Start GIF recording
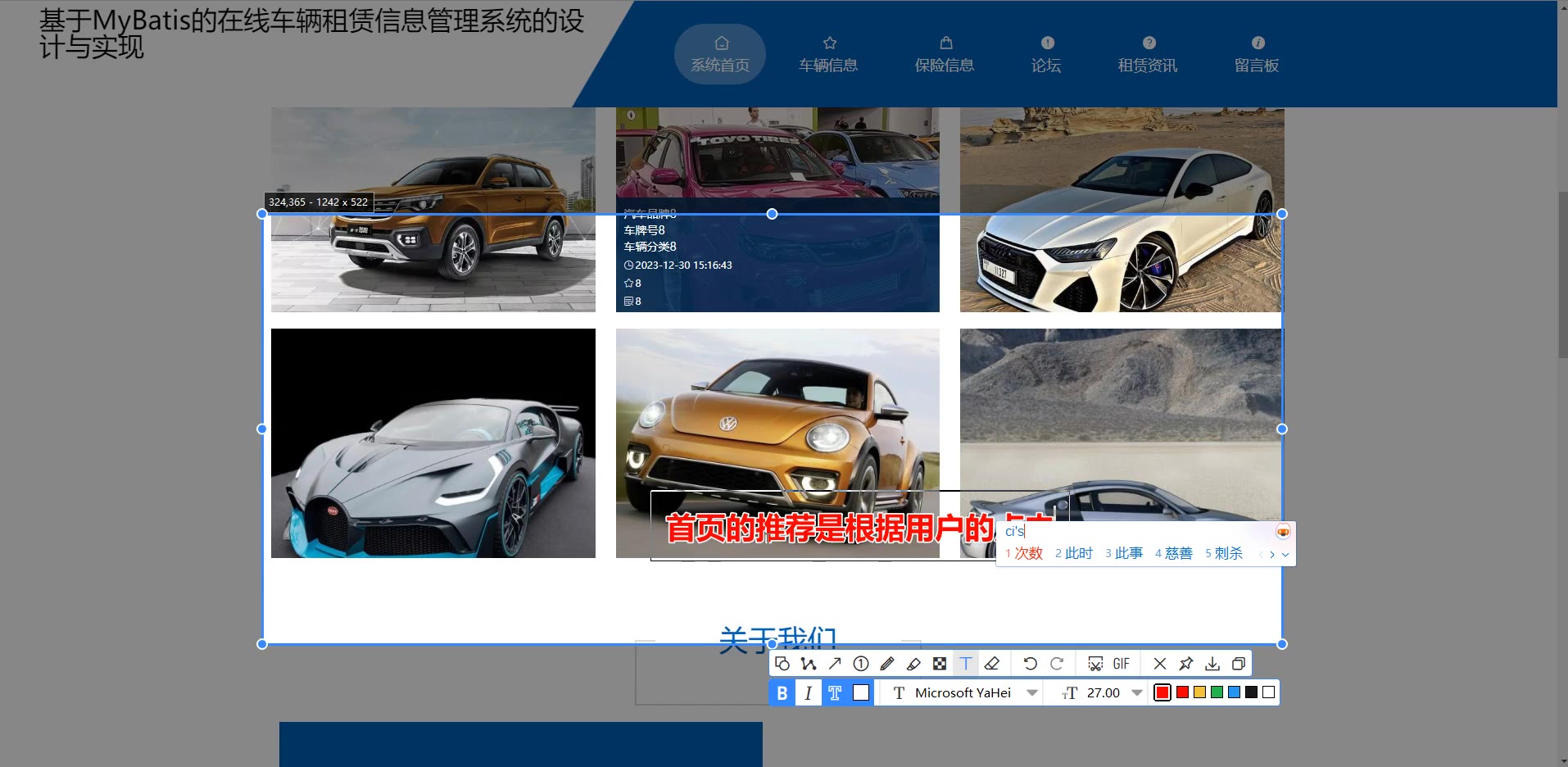 (x=1122, y=664)
